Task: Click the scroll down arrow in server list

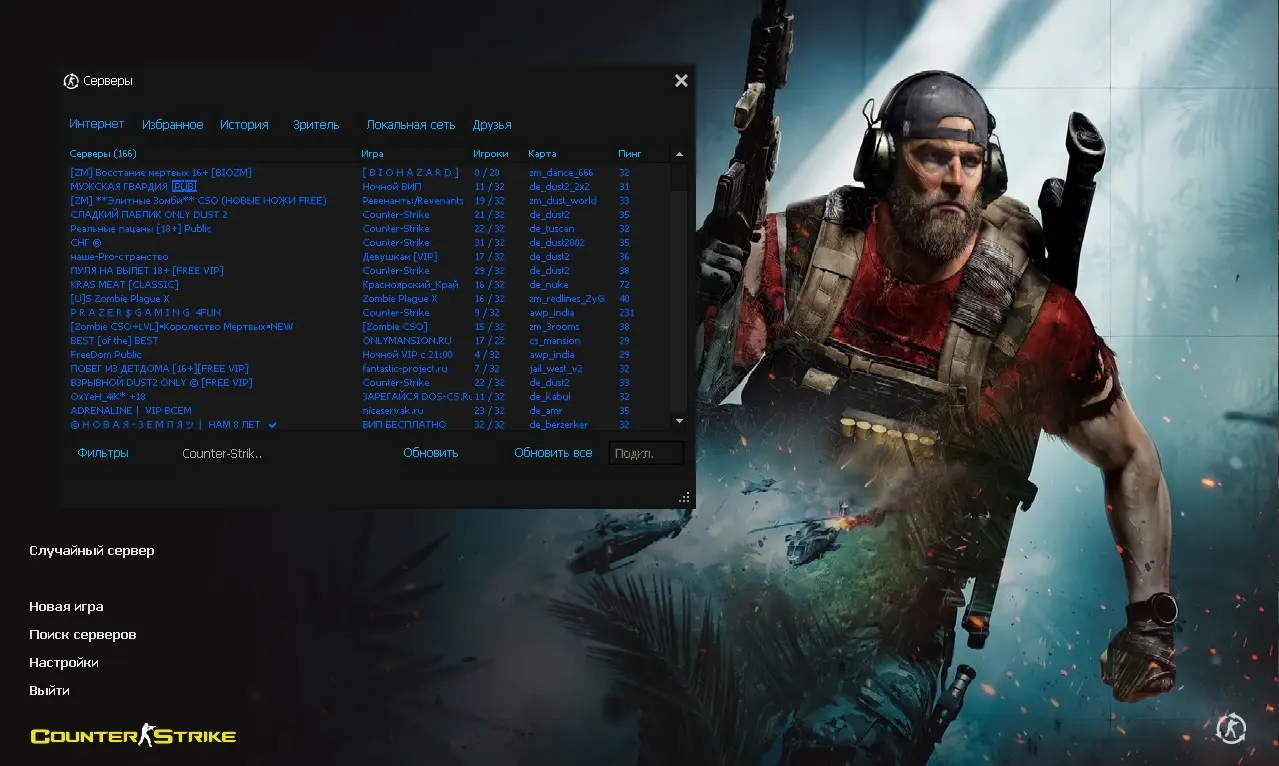Action: tap(680, 422)
